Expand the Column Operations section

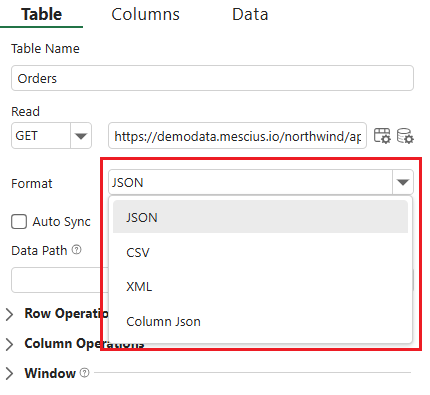pyautogui.click(x=9, y=344)
